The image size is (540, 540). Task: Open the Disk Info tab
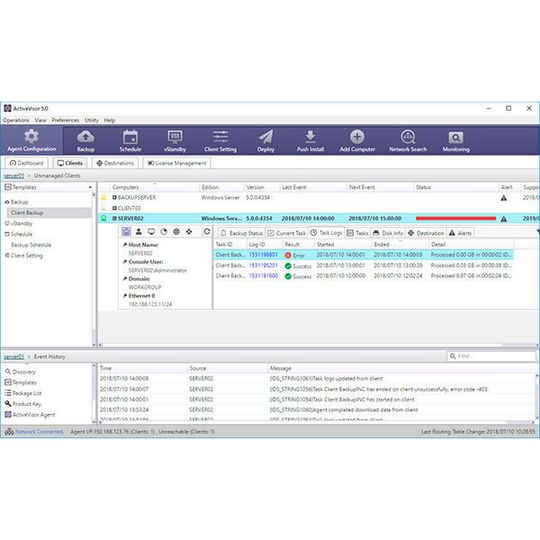(x=388, y=233)
